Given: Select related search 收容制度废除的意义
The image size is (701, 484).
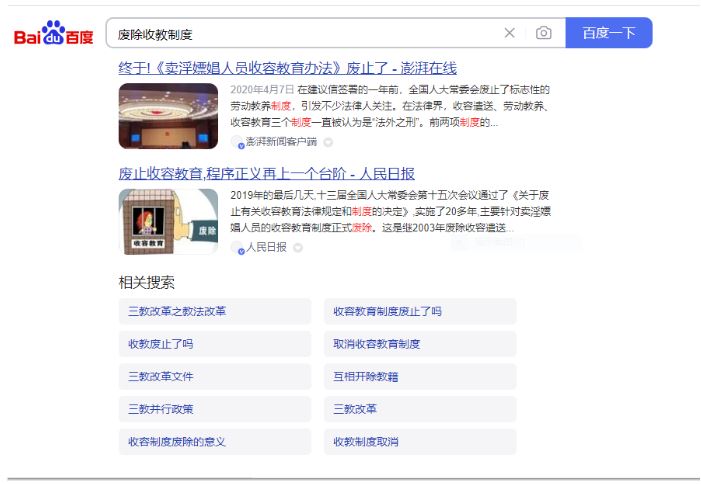Looking at the screenshot, I should point(215,442).
